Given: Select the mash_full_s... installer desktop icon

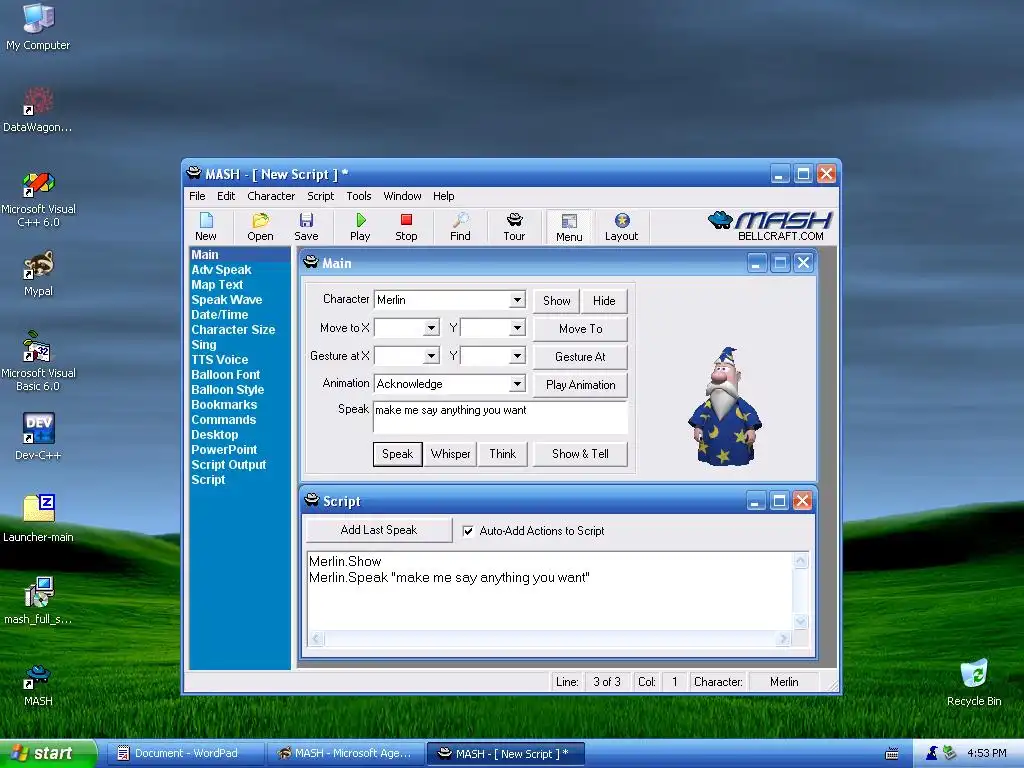Looking at the screenshot, I should tap(38, 601).
